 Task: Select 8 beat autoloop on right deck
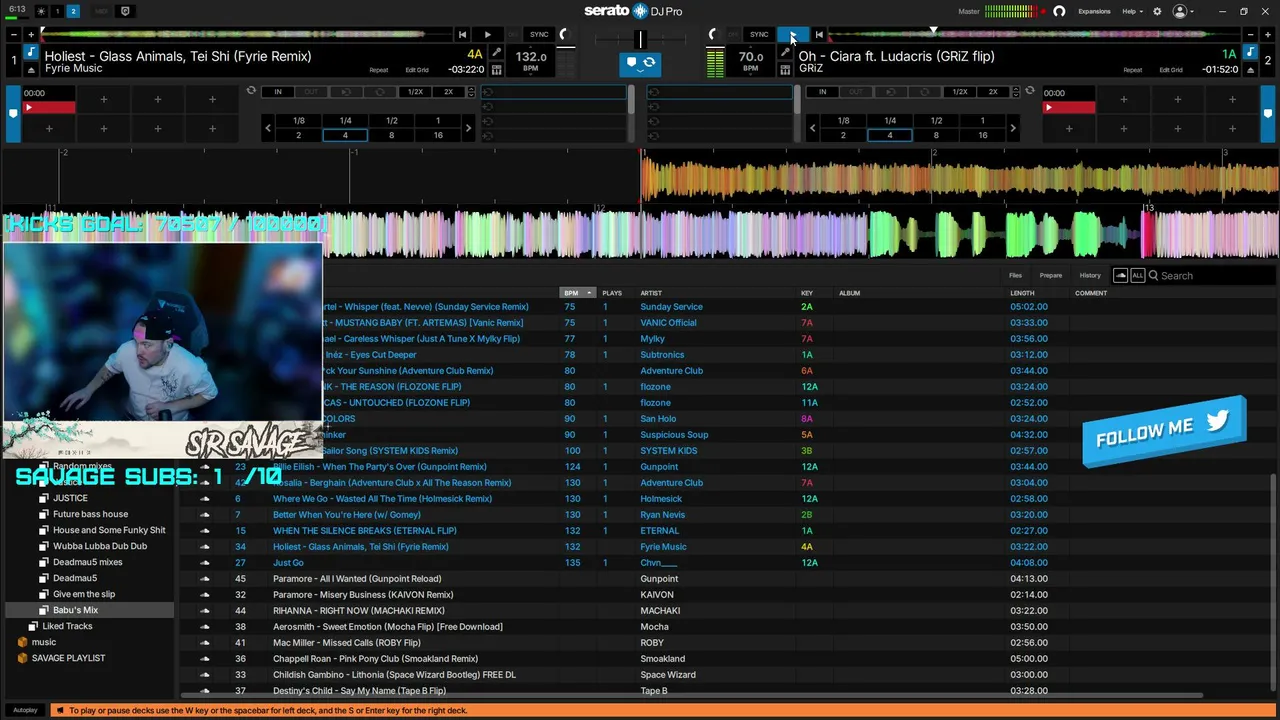[936, 135]
